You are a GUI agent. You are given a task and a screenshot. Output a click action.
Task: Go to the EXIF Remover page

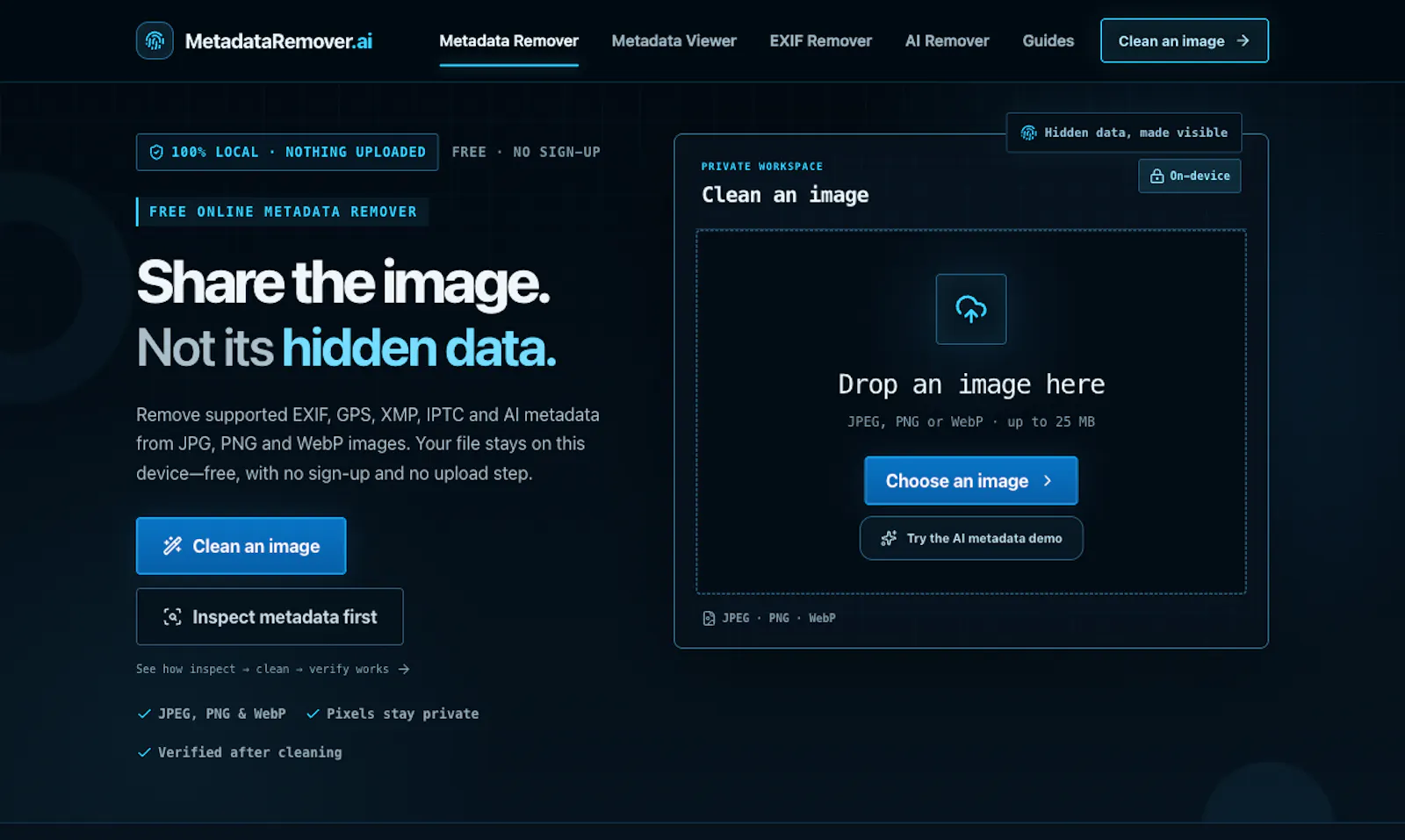pyautogui.click(x=820, y=41)
